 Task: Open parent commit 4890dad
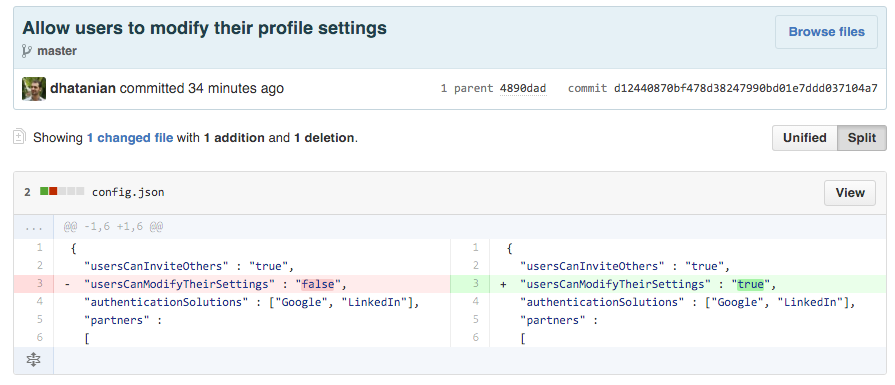[523, 88]
